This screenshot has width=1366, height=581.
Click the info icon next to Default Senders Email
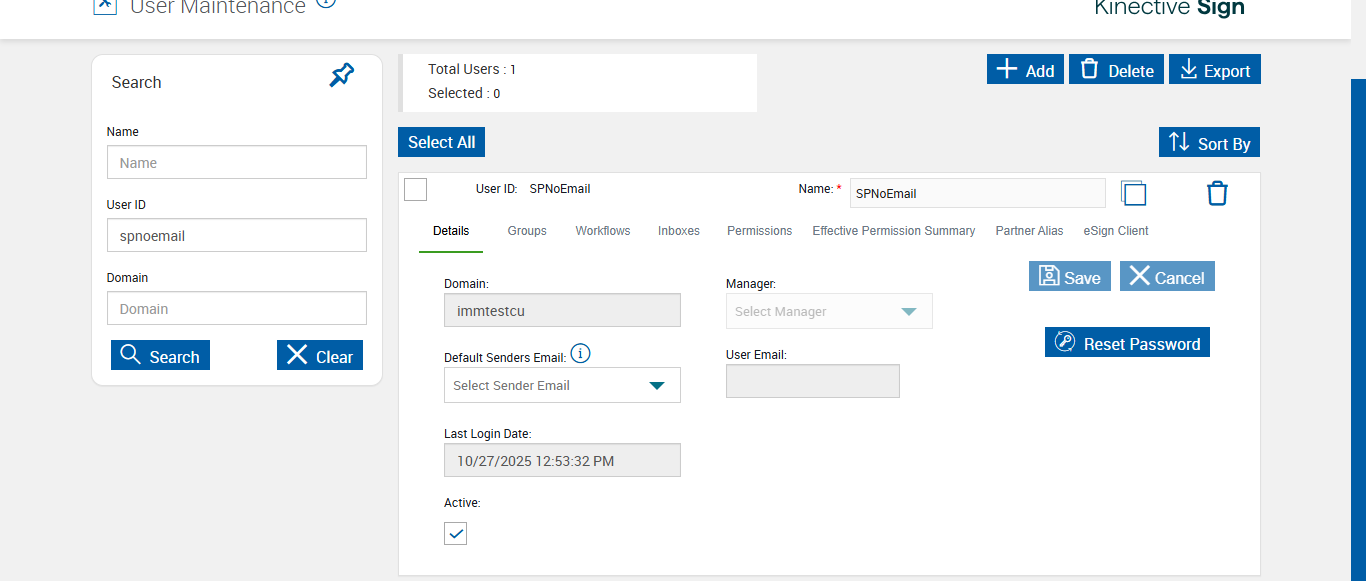coord(581,354)
